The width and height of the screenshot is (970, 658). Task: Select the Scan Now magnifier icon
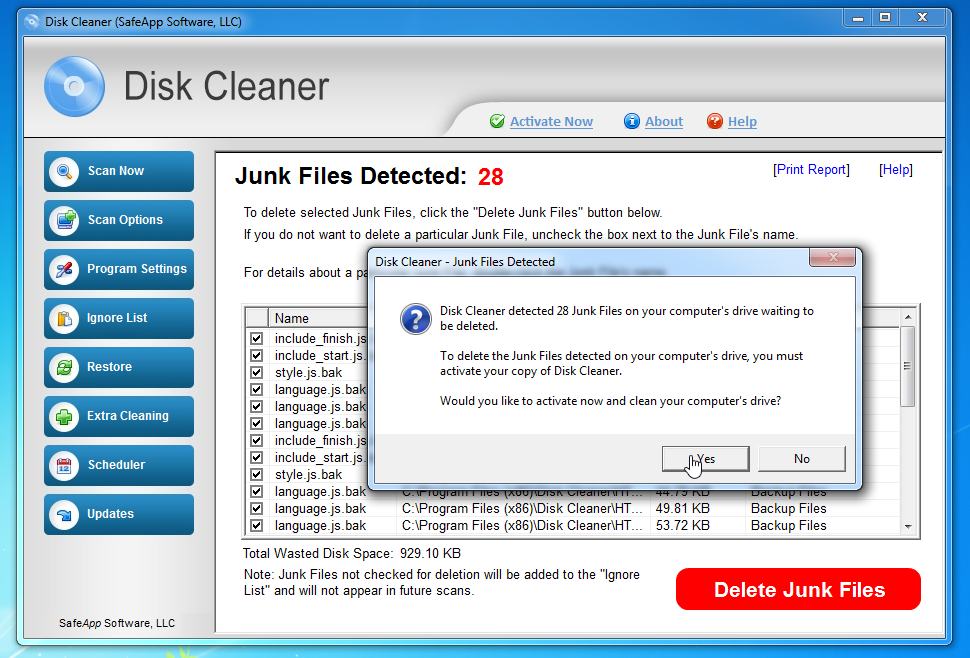(x=62, y=171)
